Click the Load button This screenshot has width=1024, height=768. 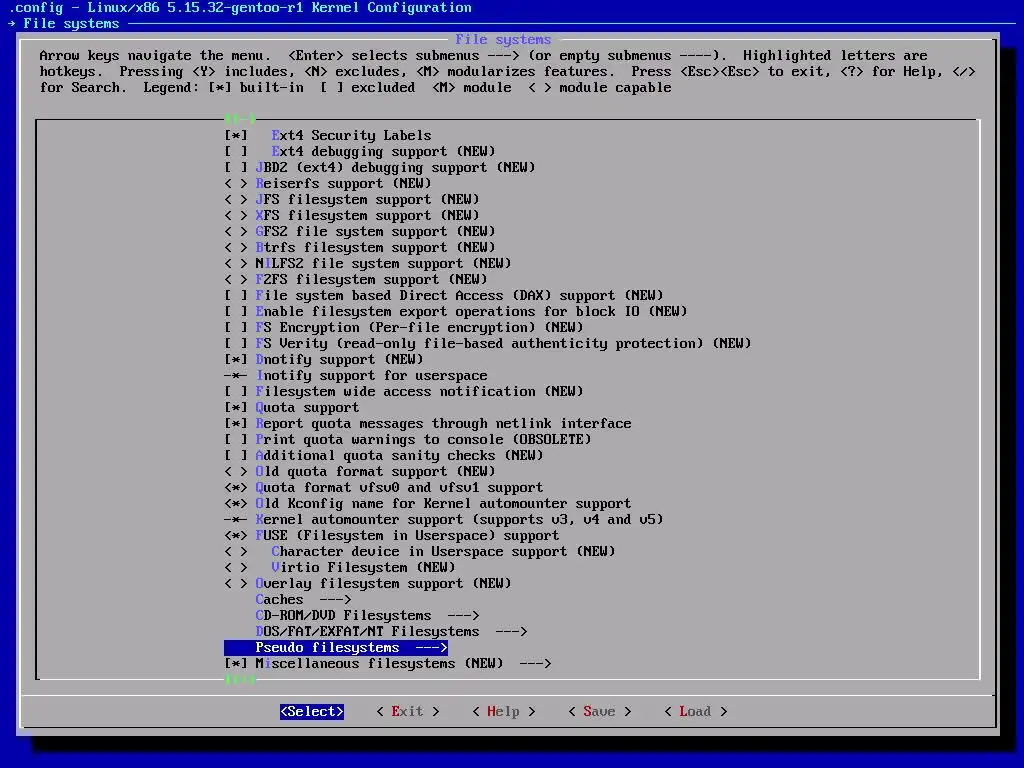coord(696,711)
